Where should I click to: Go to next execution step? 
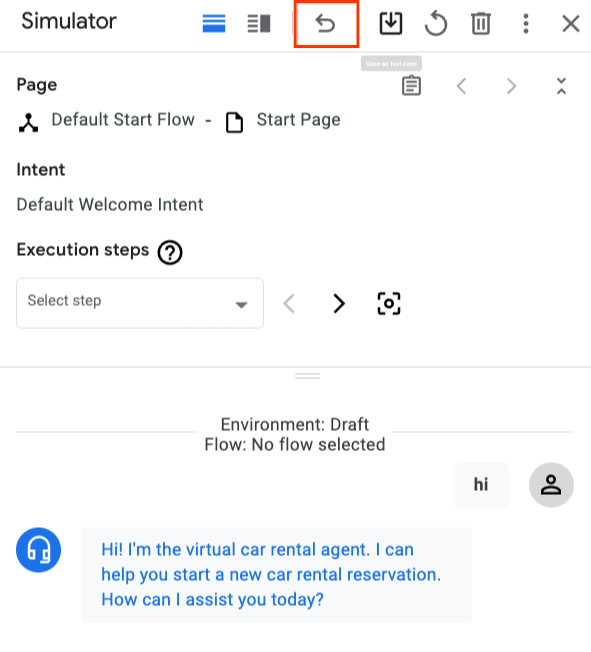(339, 303)
